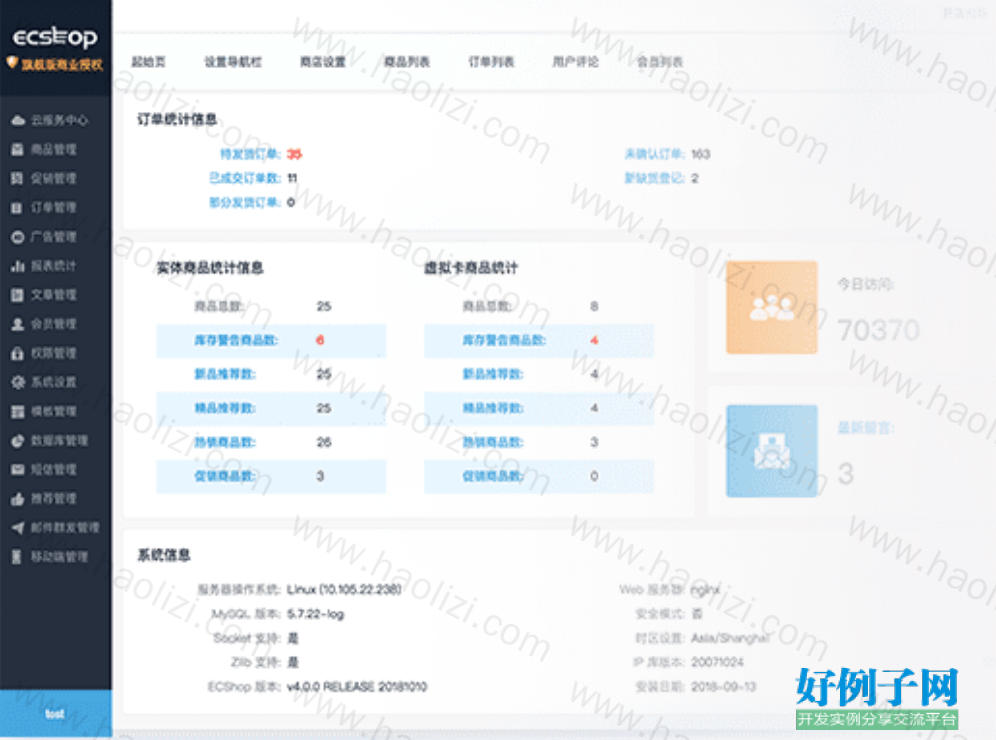The width and height of the screenshot is (996, 740).
Task: Open 推荐管理 thumbs-up icon
Action: point(18,499)
